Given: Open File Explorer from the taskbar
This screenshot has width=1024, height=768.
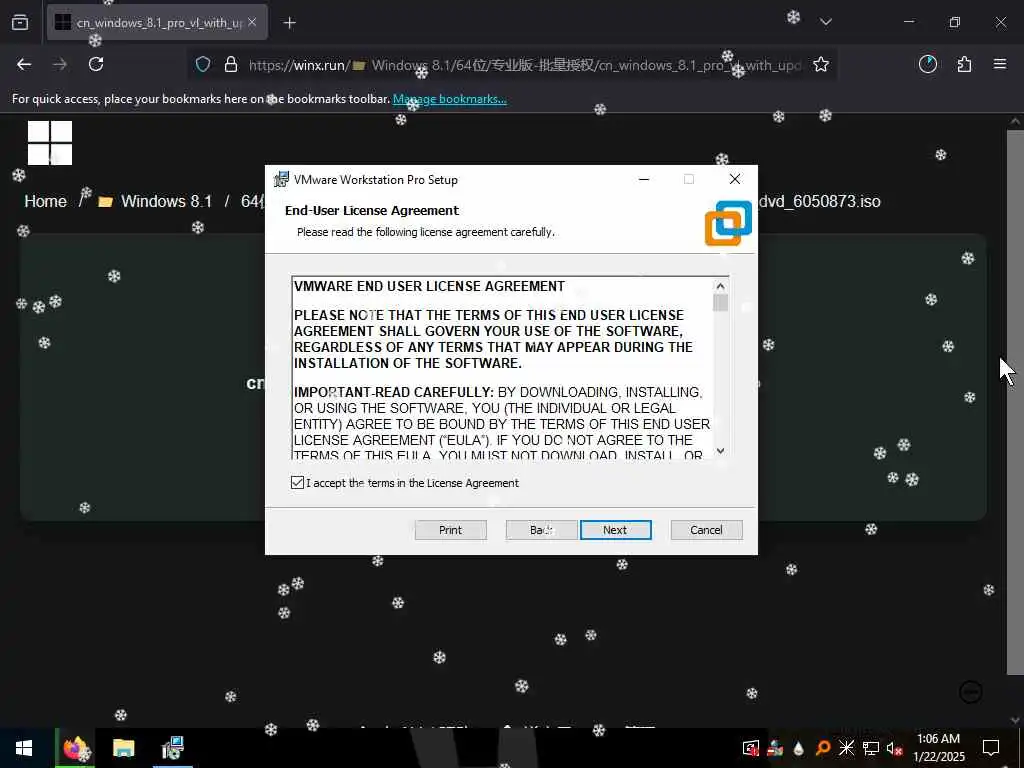Looking at the screenshot, I should (123, 748).
